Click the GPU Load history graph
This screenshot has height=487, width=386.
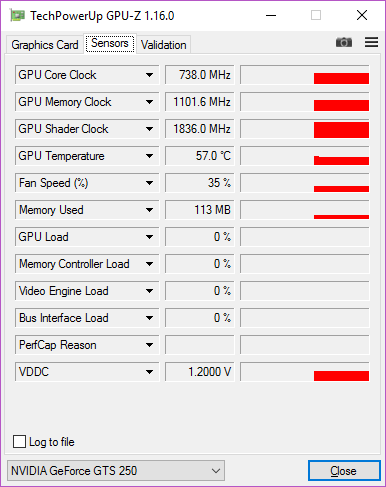tap(305, 237)
